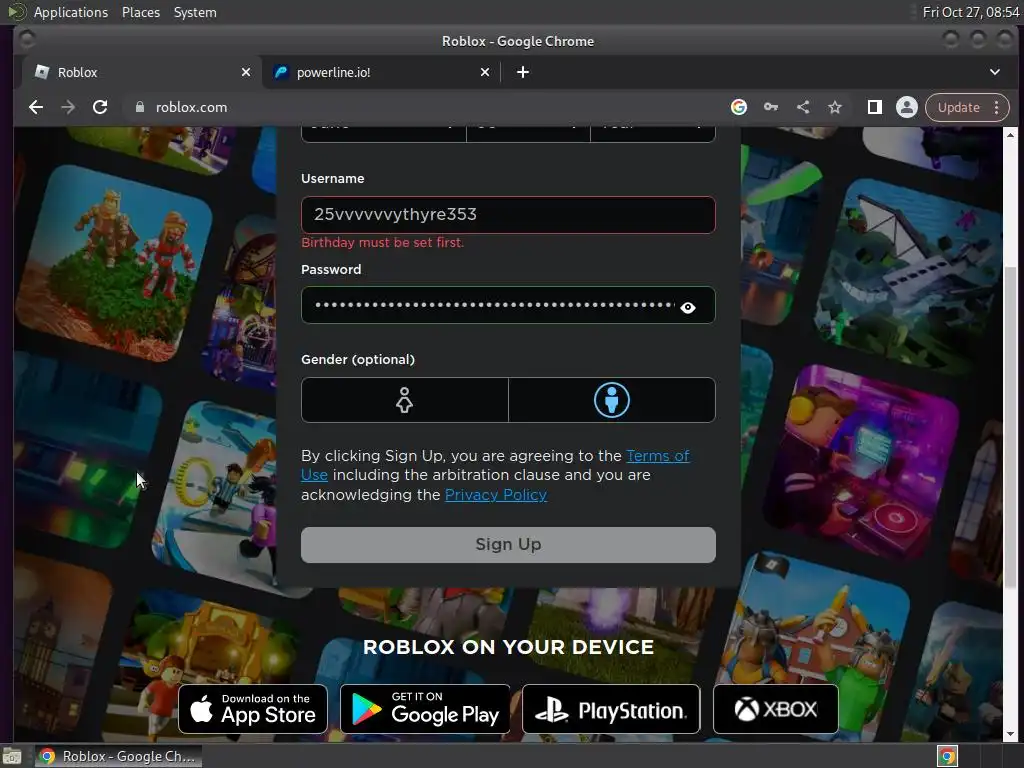Bookmark this page with the star icon
This screenshot has width=1024, height=768.
coord(835,107)
